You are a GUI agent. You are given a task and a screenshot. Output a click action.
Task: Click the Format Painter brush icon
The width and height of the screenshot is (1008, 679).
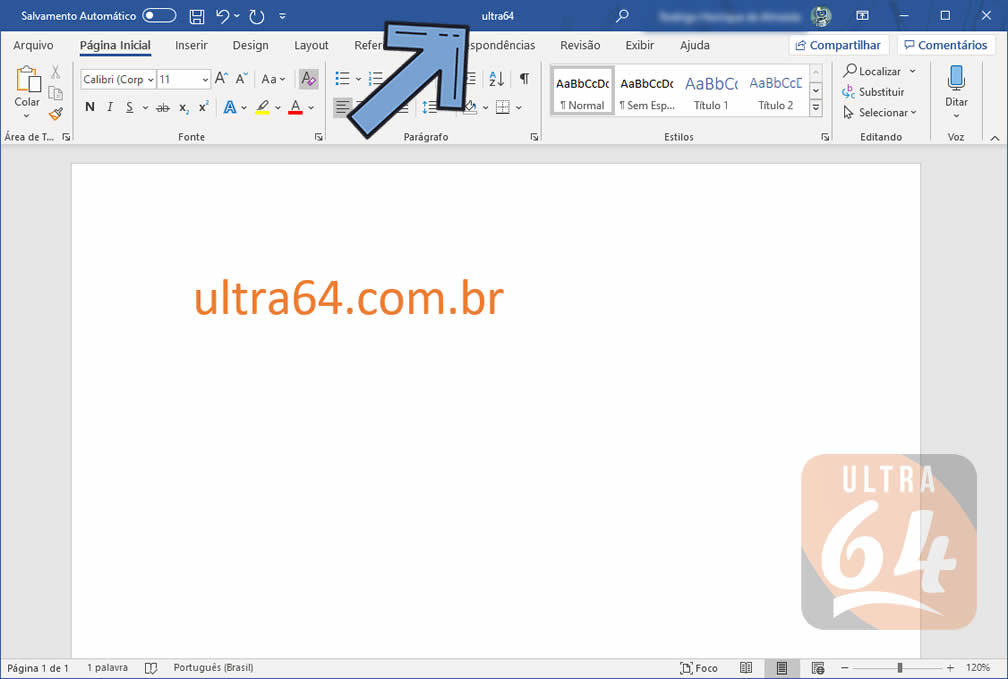click(x=56, y=113)
